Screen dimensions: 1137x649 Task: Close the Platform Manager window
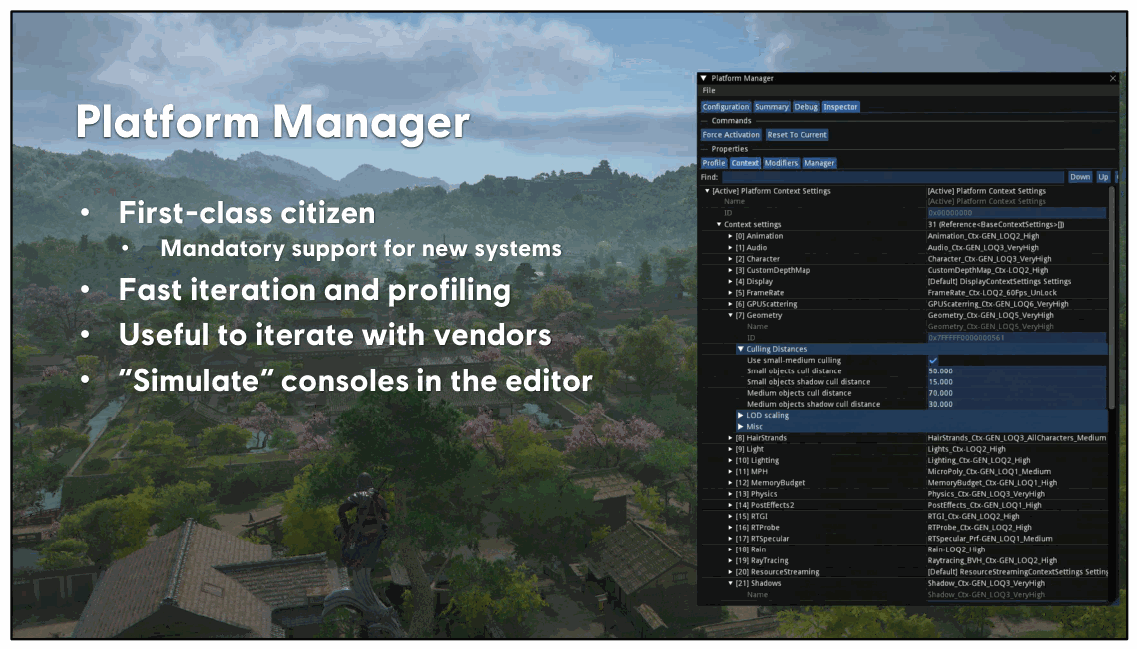point(1113,78)
